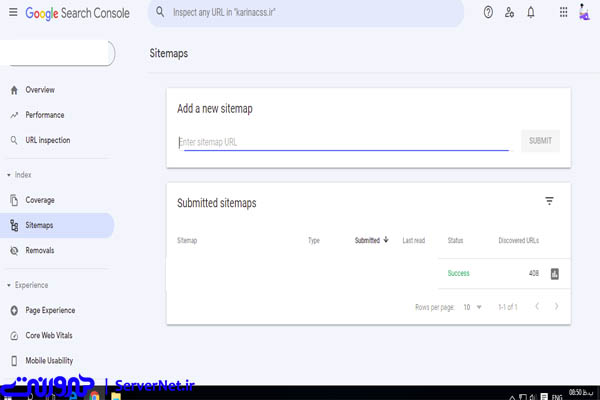The width and height of the screenshot is (600, 400).
Task: Click the filter icon in Submitted sitemaps
Action: point(549,201)
